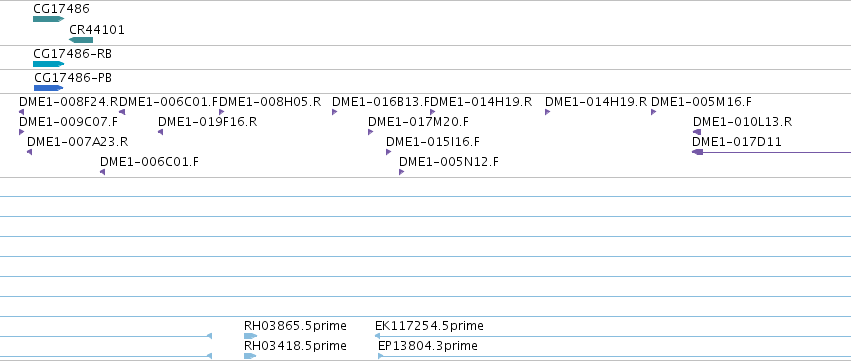Select the CG17486-PB protein glyph
This screenshot has width=851, height=361.
click(48, 88)
